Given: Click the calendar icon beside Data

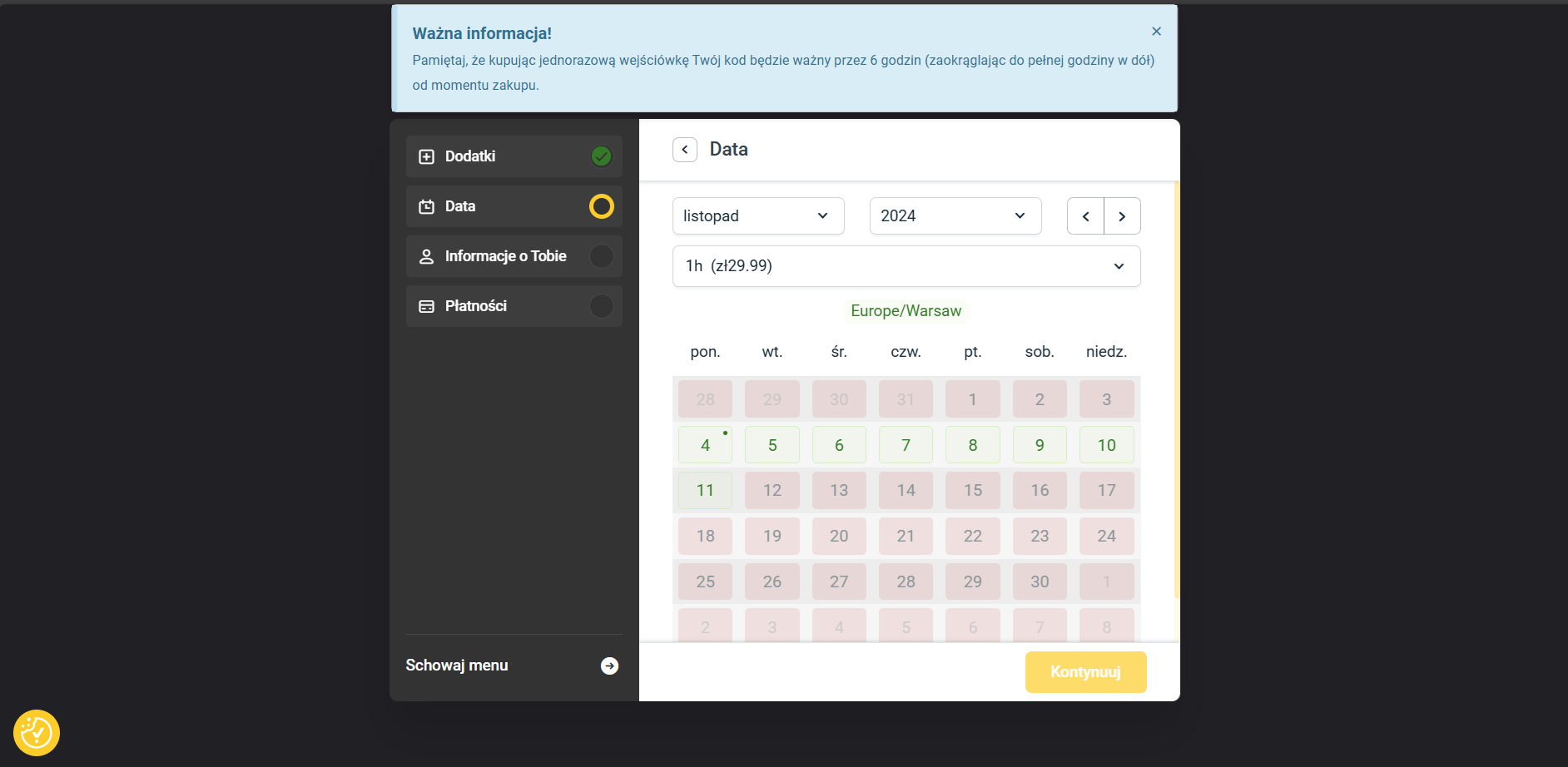Looking at the screenshot, I should (426, 206).
